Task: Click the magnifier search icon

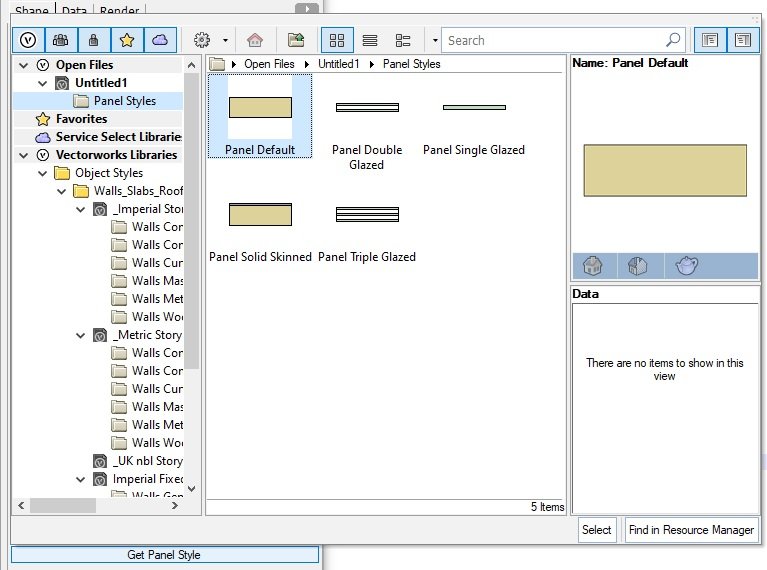Action: tap(673, 40)
